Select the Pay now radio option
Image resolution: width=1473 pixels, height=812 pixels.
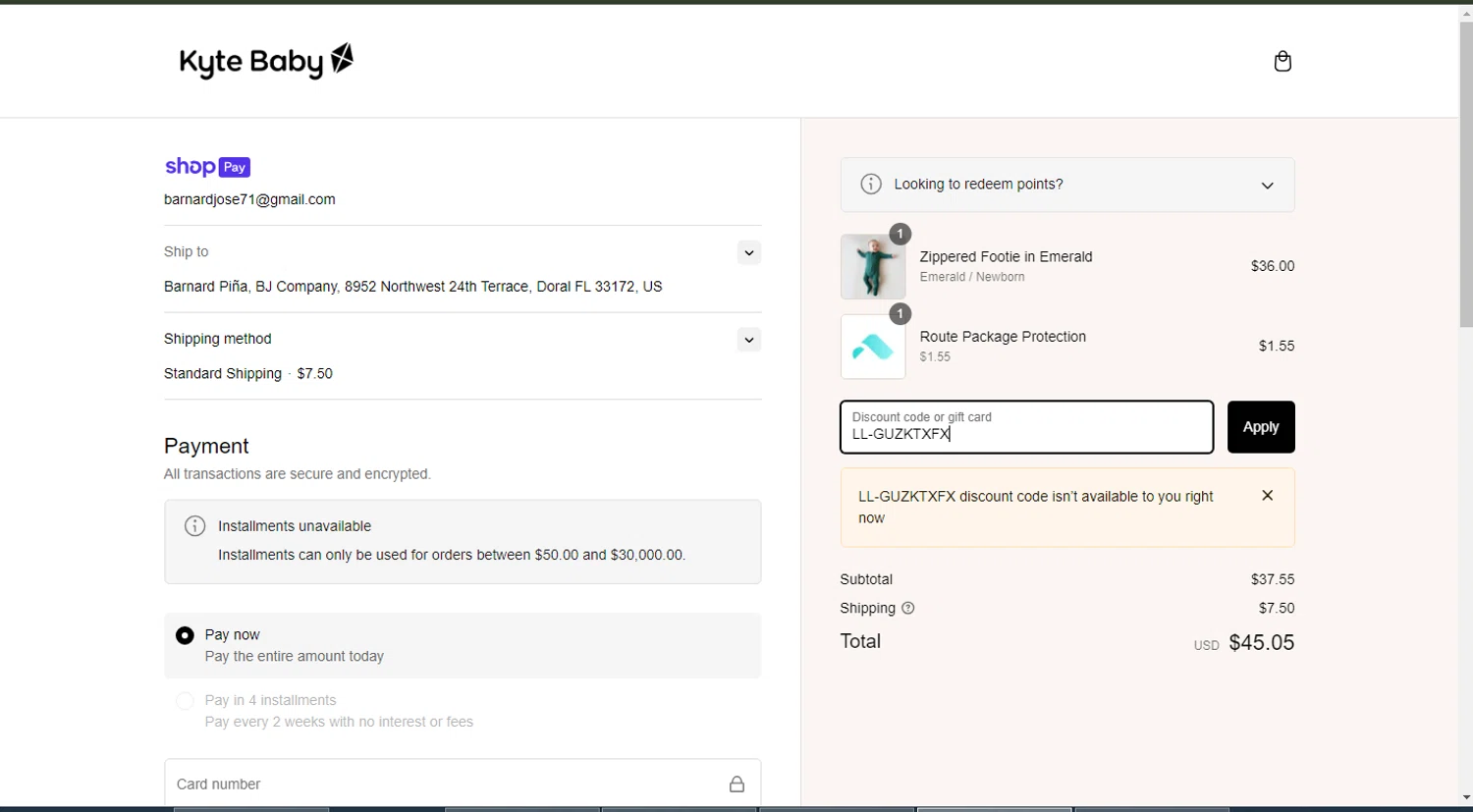click(x=185, y=636)
